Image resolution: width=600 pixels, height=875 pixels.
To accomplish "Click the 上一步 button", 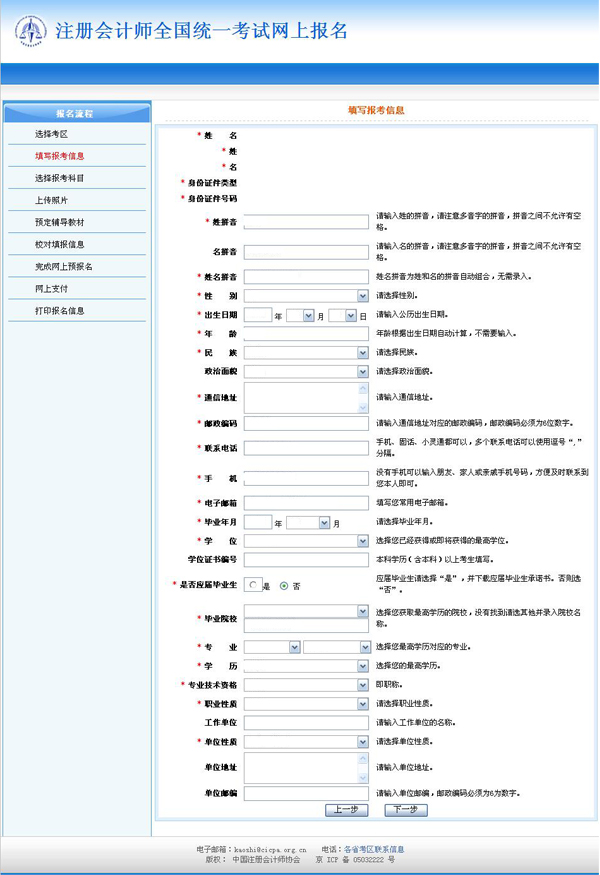I will click(347, 810).
